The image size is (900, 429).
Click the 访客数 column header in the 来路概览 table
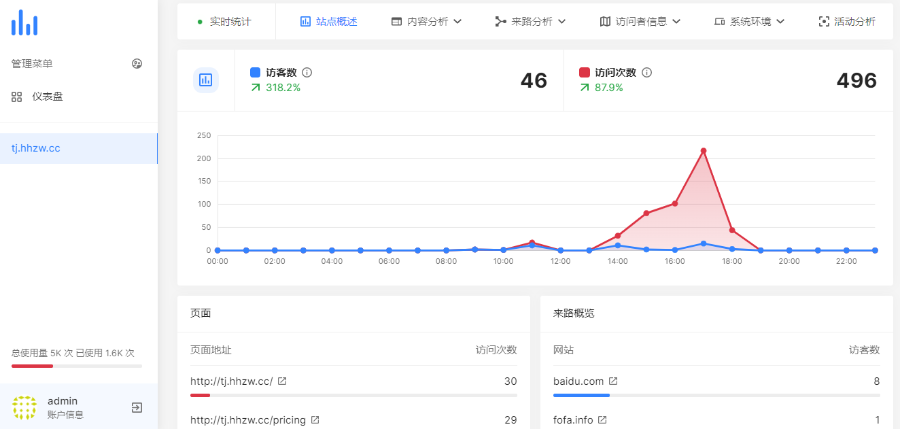(864, 350)
